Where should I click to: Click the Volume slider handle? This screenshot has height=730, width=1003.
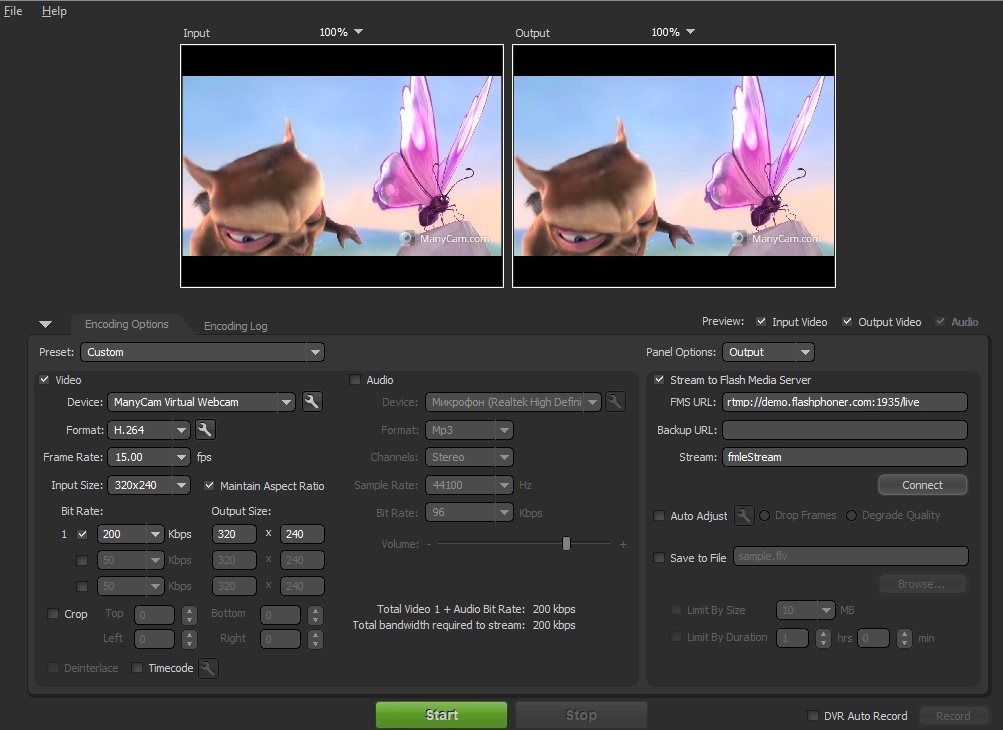tap(567, 544)
